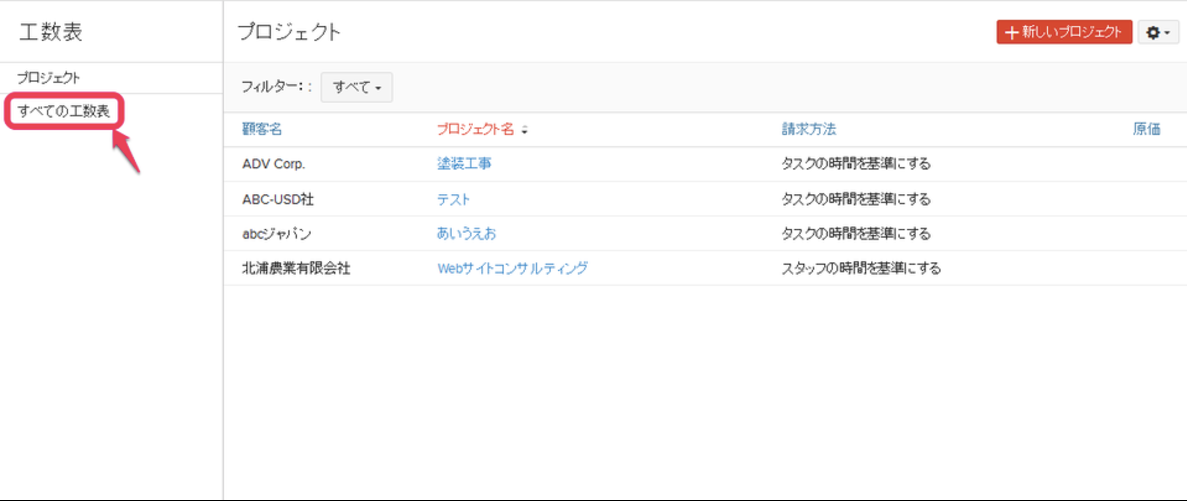Open the Webサイトコンサルティング project link
The image size is (1187, 501).
pos(512,268)
